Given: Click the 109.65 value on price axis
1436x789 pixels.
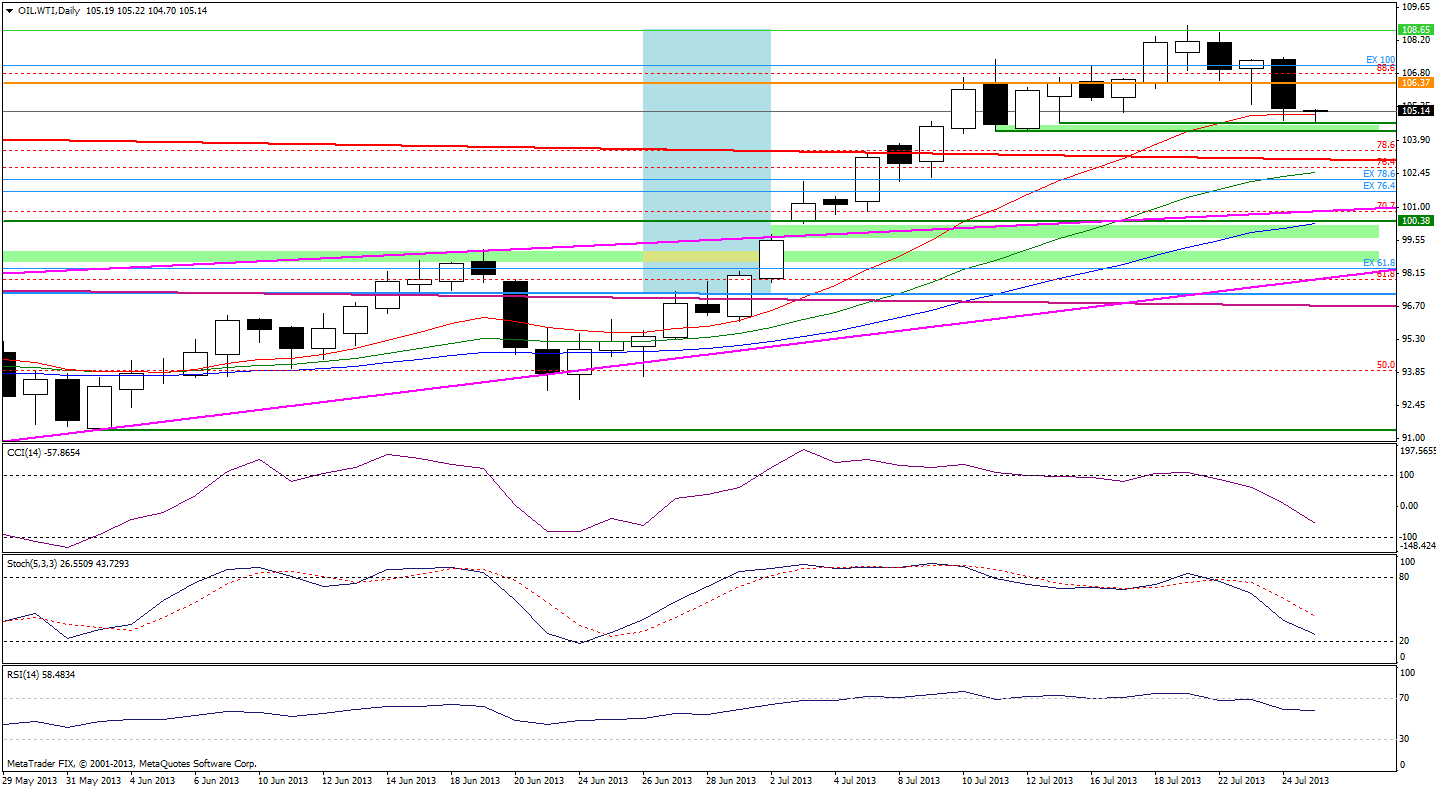Looking at the screenshot, I should [x=1417, y=6].
